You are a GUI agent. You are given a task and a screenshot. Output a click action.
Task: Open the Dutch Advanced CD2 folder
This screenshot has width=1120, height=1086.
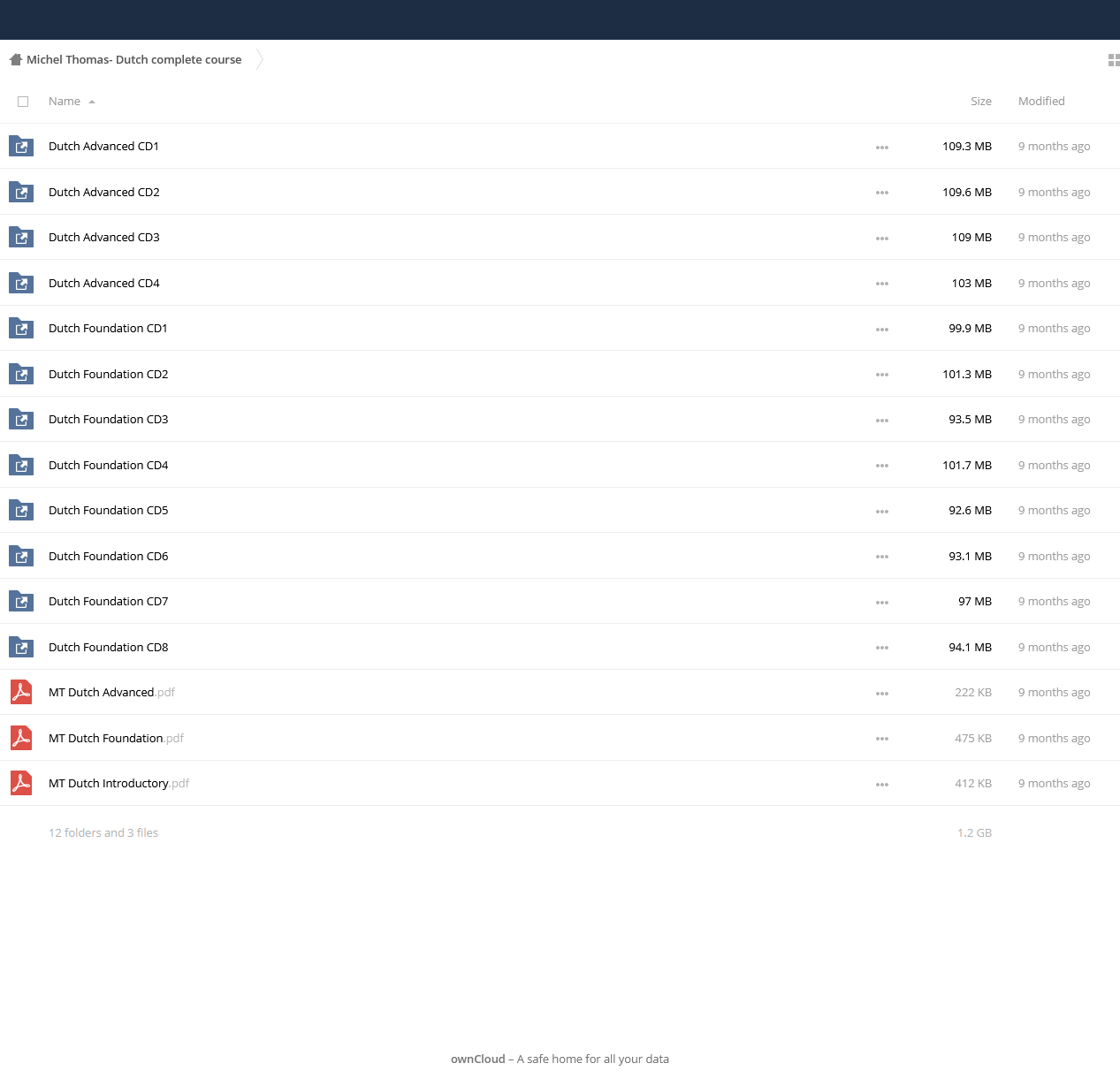[x=104, y=192]
